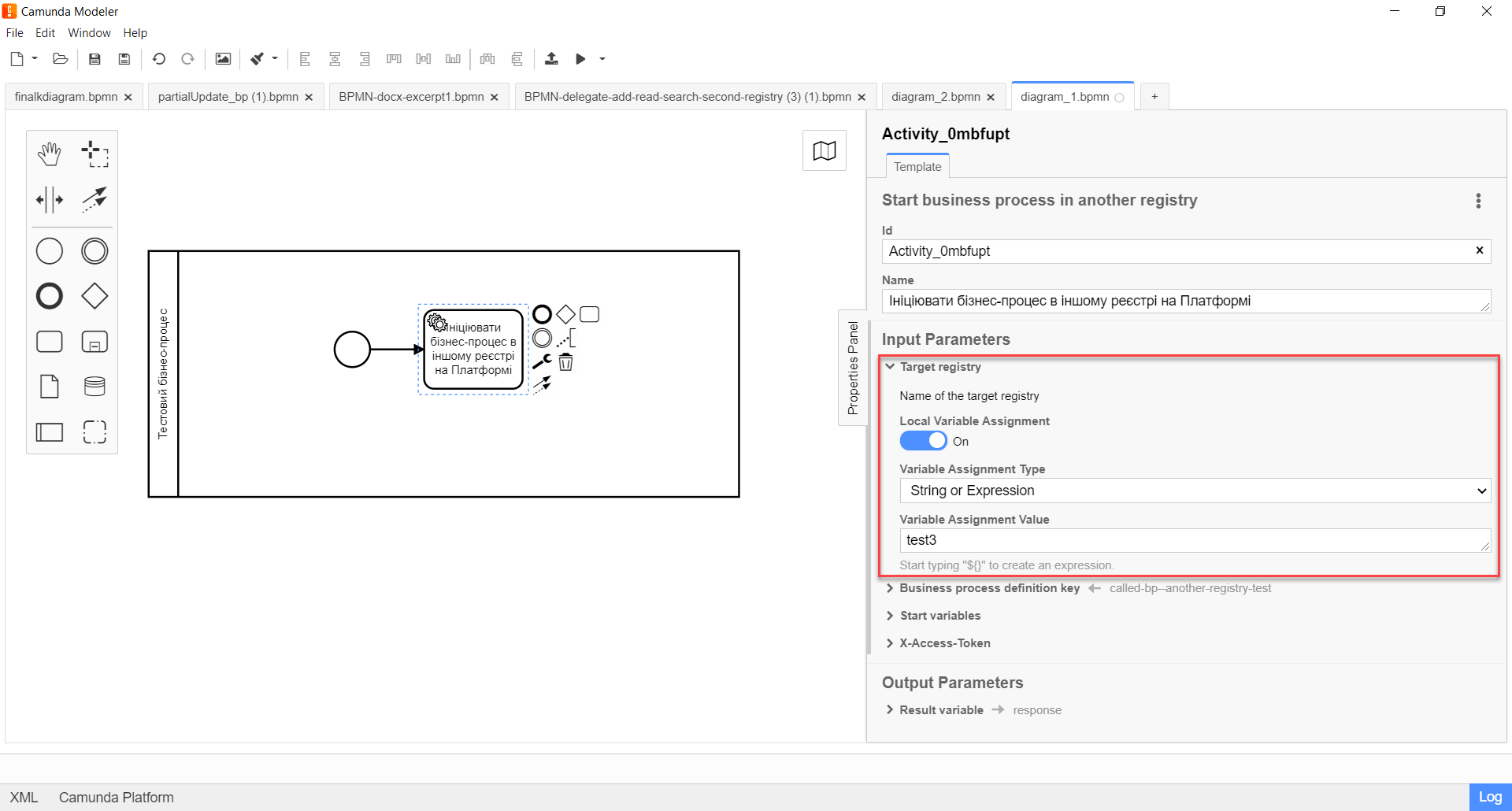
Task: Add a new diagram tab
Action: [1154, 97]
